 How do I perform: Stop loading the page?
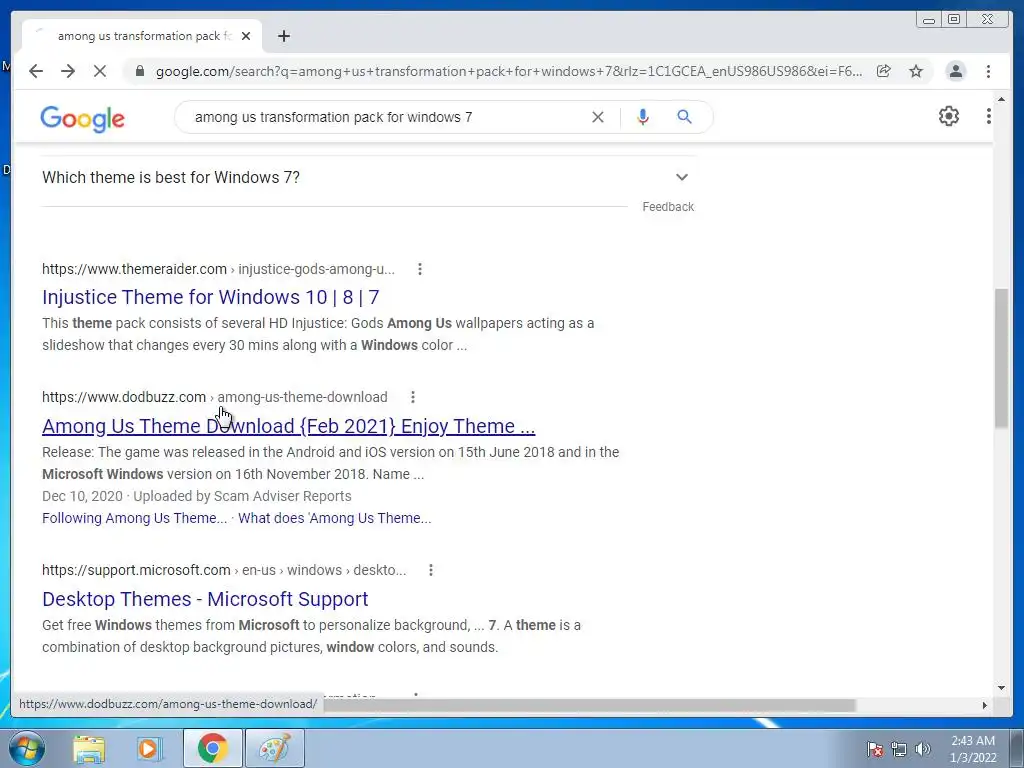coord(99,71)
